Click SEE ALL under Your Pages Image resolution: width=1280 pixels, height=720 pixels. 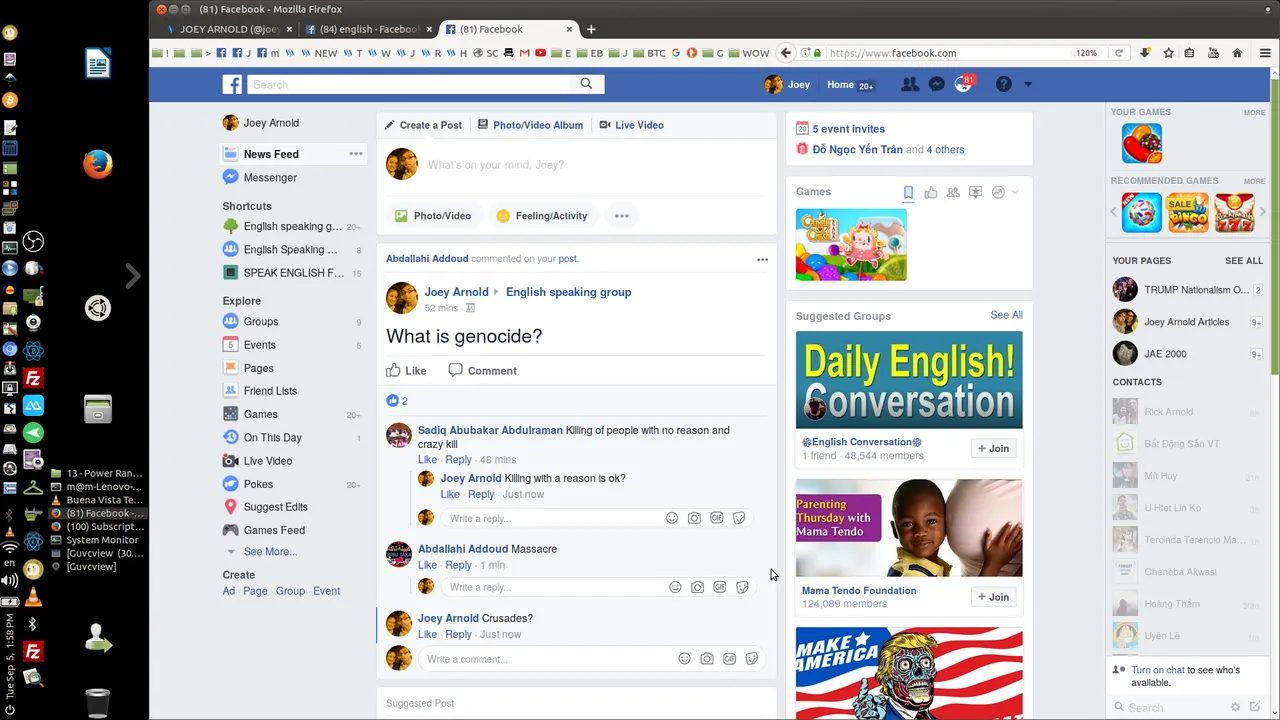click(1244, 261)
